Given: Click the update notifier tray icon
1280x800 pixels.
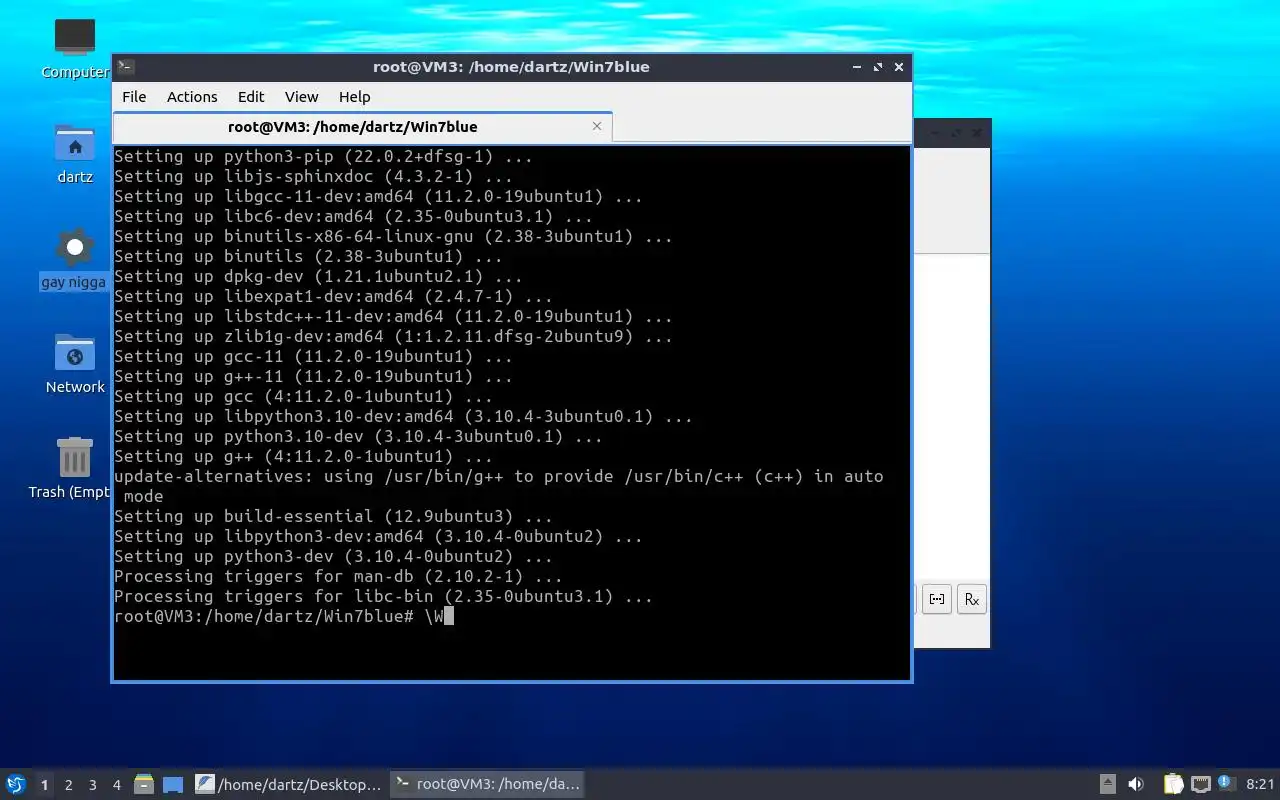Looking at the screenshot, I should click(1226, 784).
